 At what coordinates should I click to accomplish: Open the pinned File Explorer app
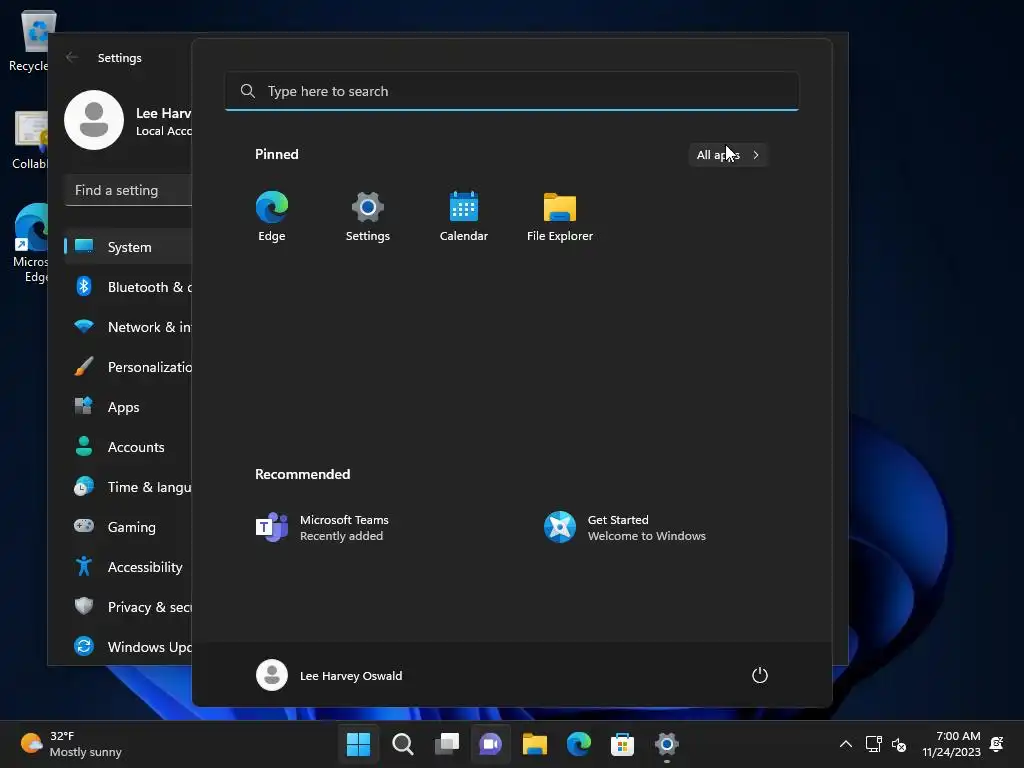click(560, 217)
